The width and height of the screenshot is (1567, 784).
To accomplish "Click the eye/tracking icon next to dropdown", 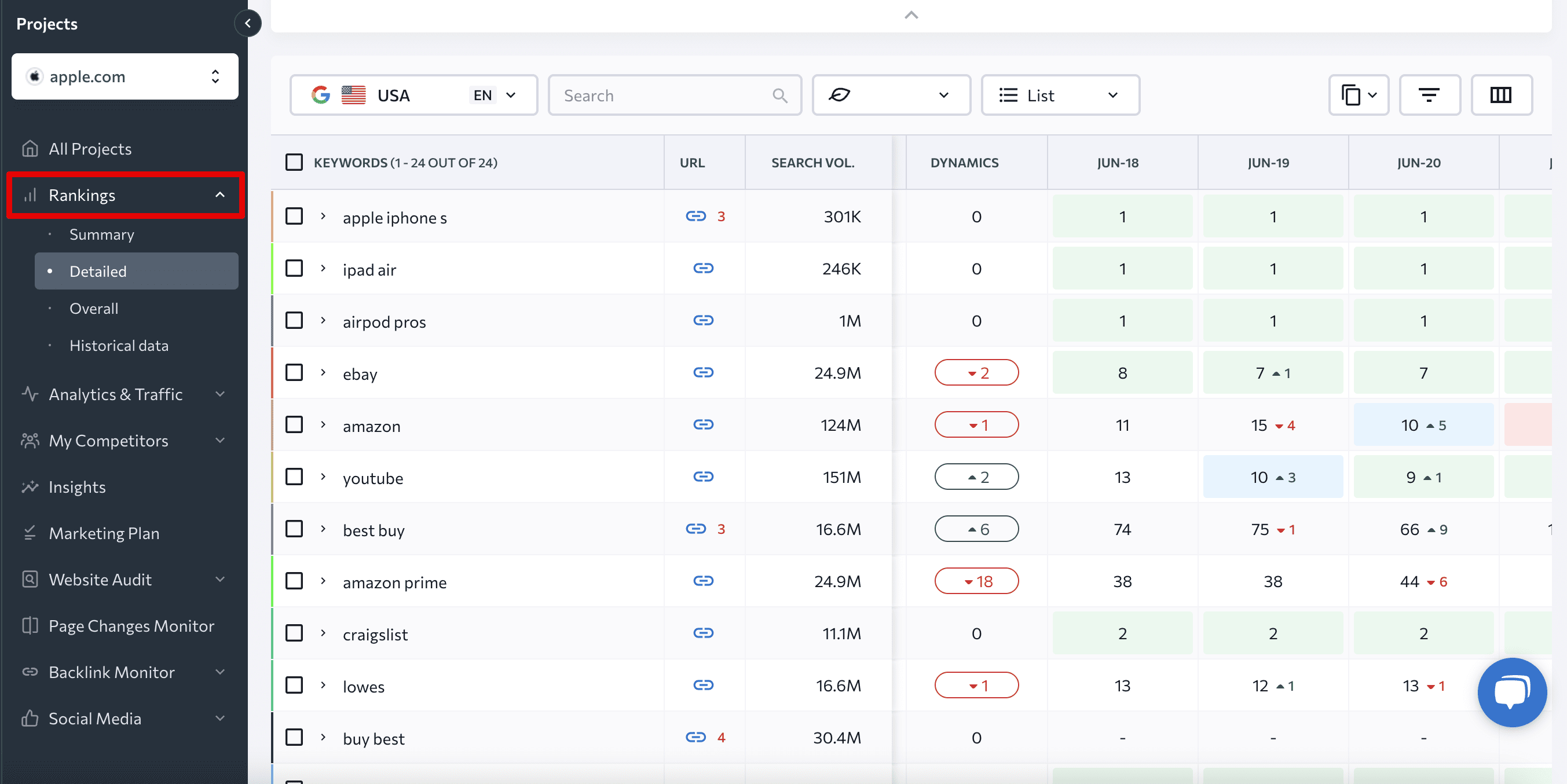I will [841, 94].
